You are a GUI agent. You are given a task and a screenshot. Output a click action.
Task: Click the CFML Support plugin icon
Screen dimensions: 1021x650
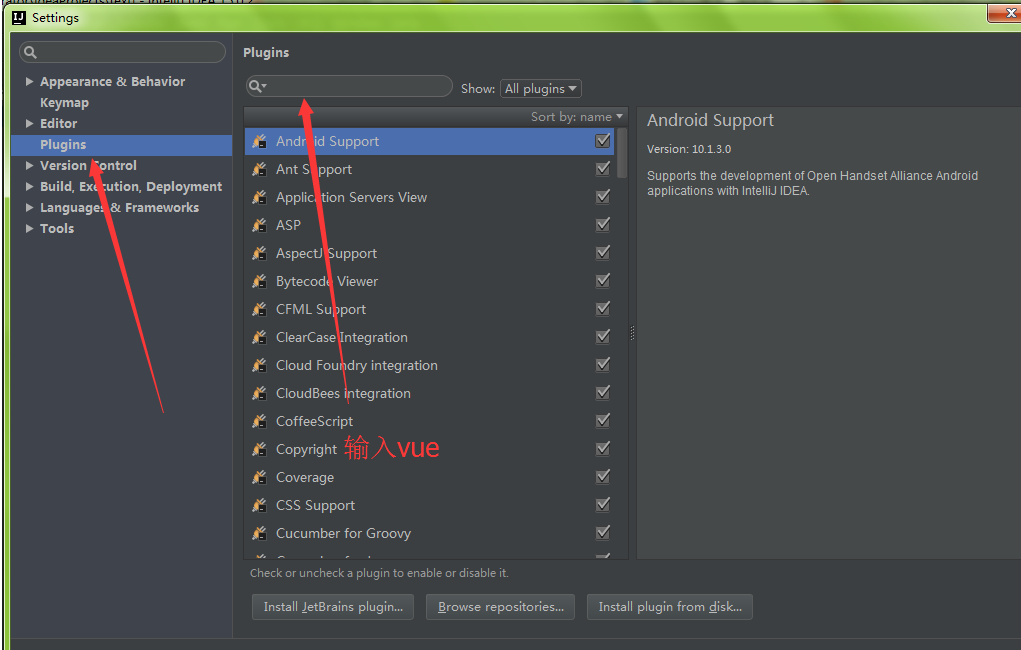click(259, 309)
